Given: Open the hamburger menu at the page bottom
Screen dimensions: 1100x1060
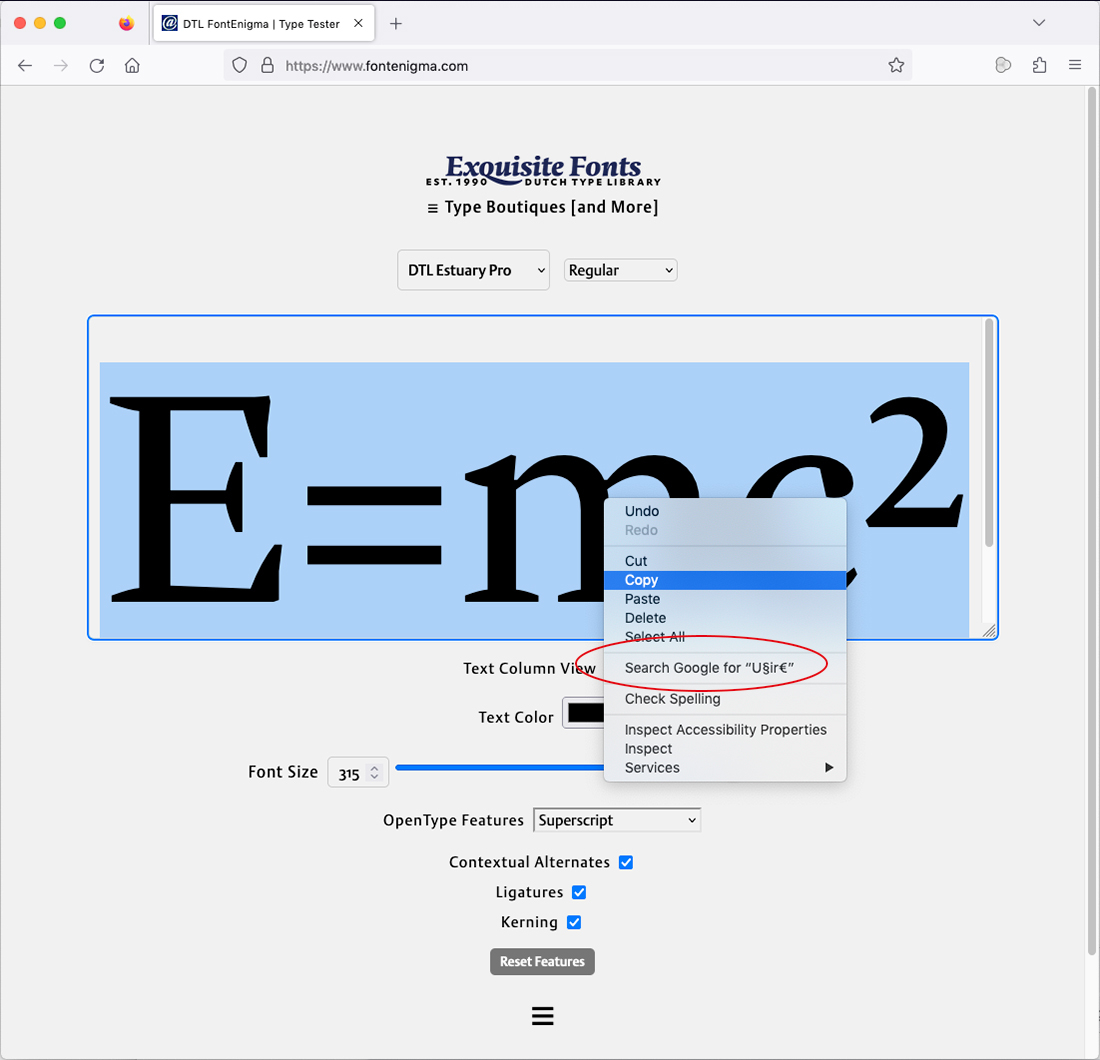Looking at the screenshot, I should 542,1016.
